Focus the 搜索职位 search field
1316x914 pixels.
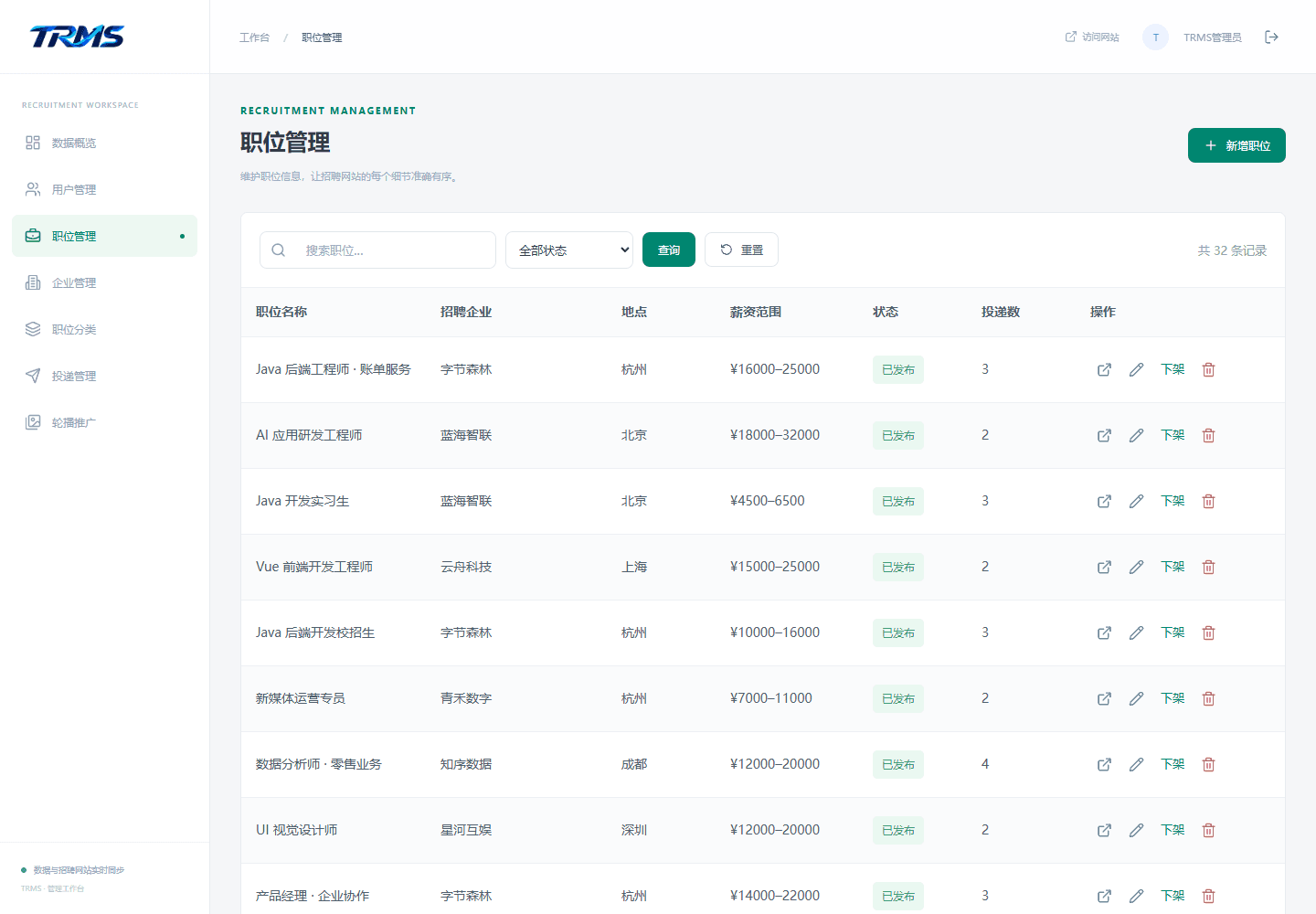click(377, 250)
